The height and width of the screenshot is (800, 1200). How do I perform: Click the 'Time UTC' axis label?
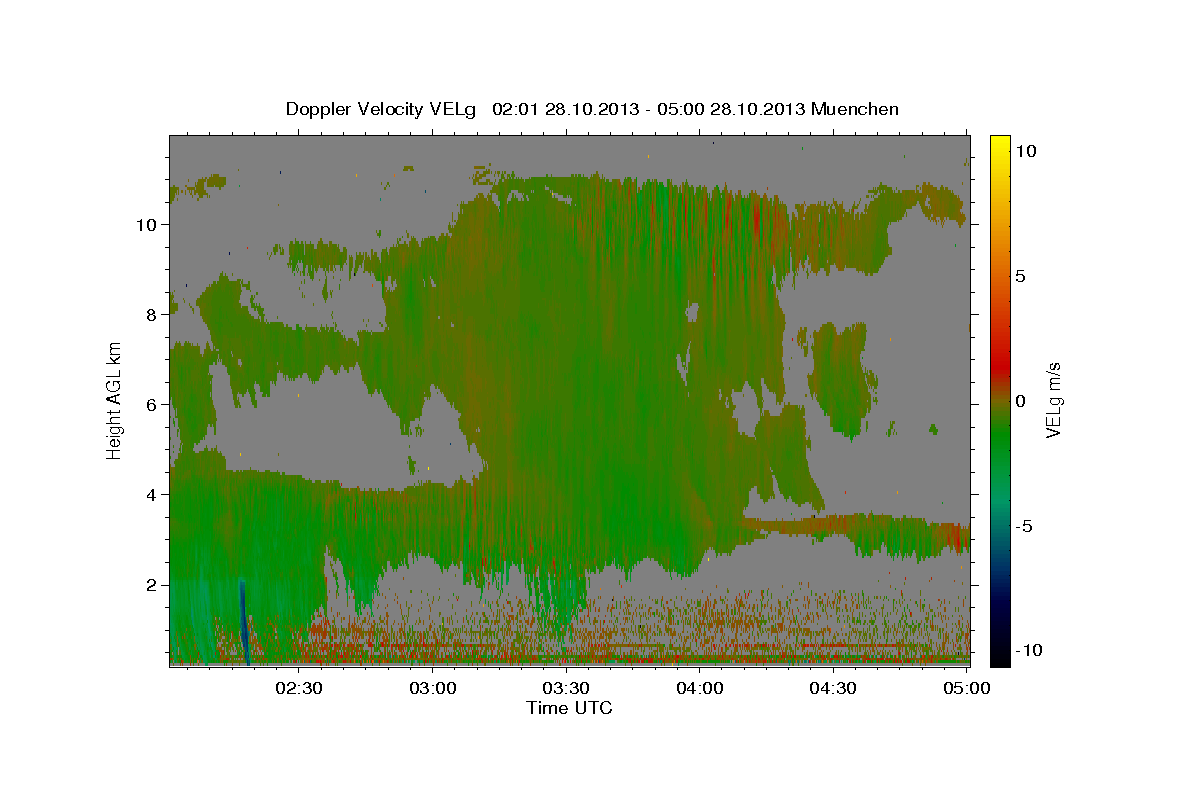(x=569, y=708)
